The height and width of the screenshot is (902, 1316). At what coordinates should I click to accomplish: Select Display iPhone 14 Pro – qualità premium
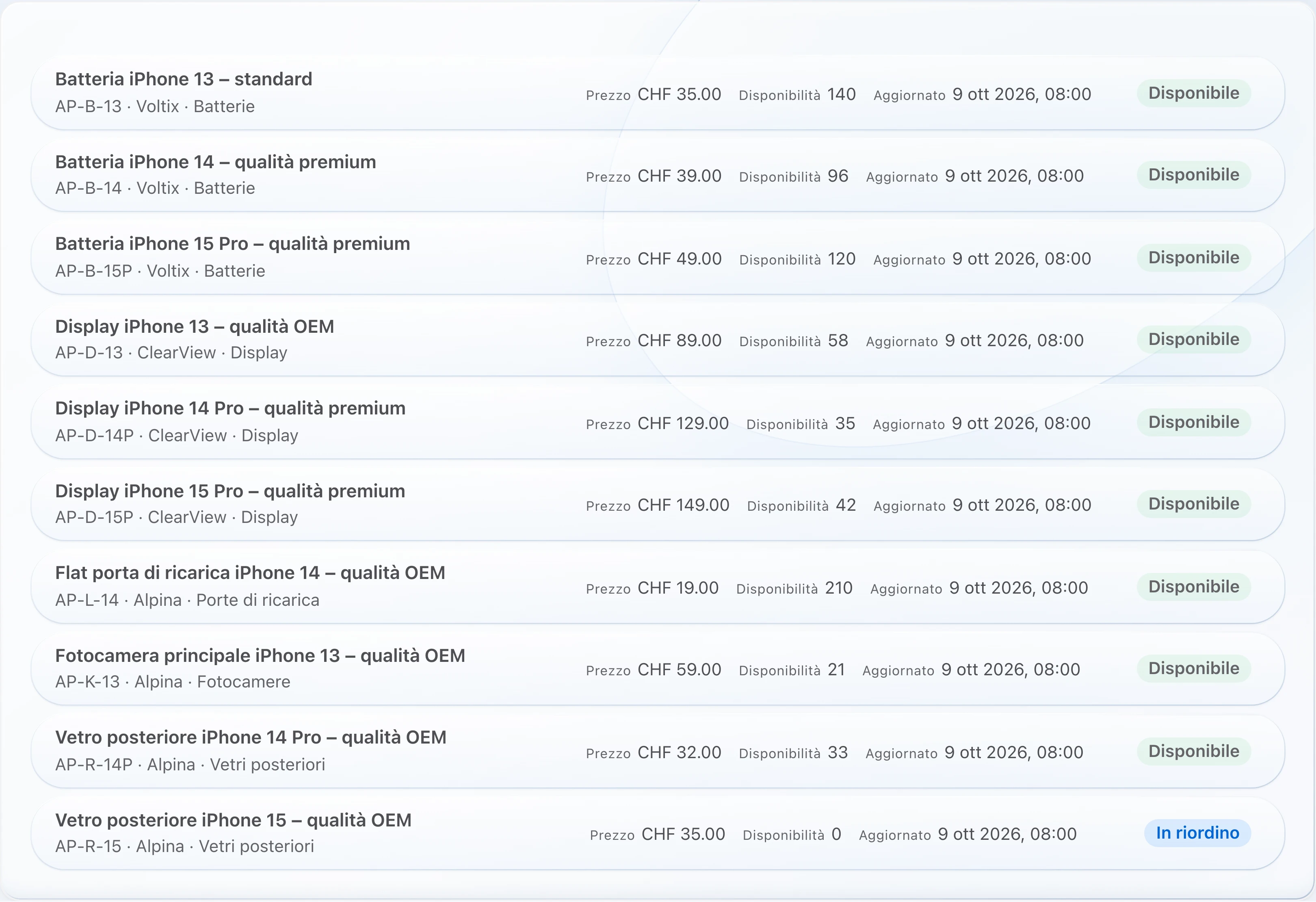[x=230, y=408]
